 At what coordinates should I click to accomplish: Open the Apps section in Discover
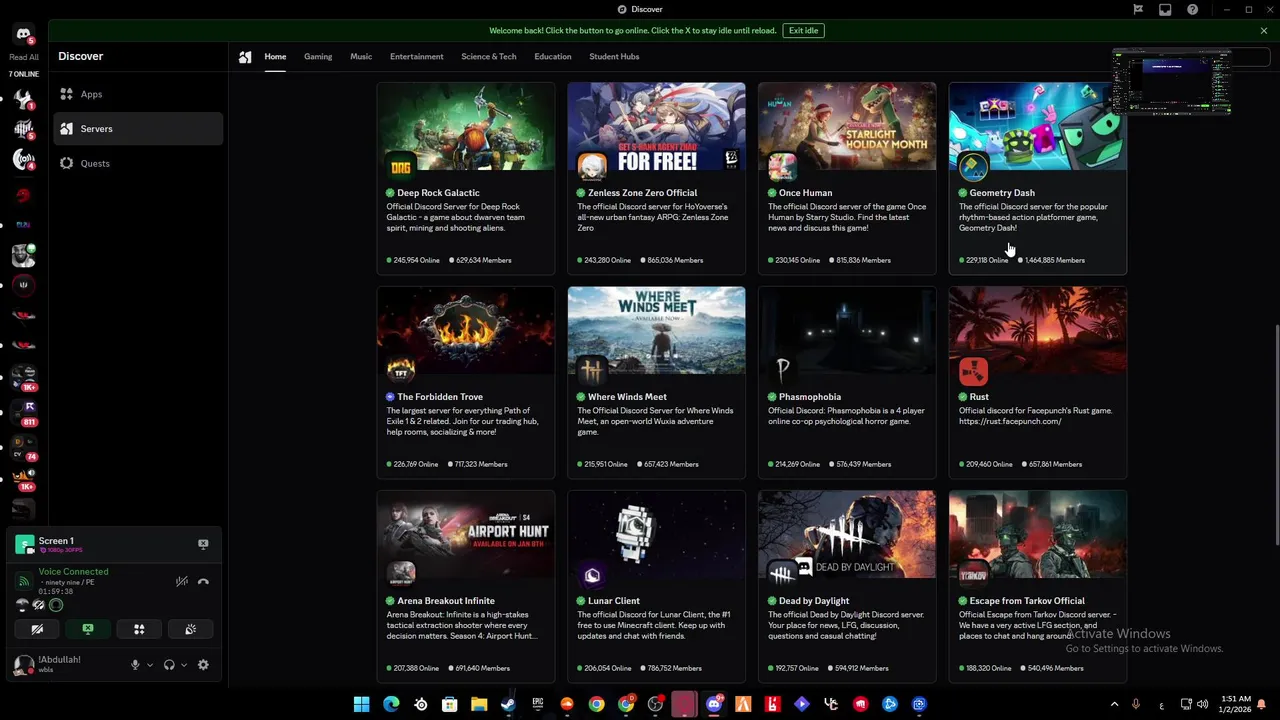138,94
